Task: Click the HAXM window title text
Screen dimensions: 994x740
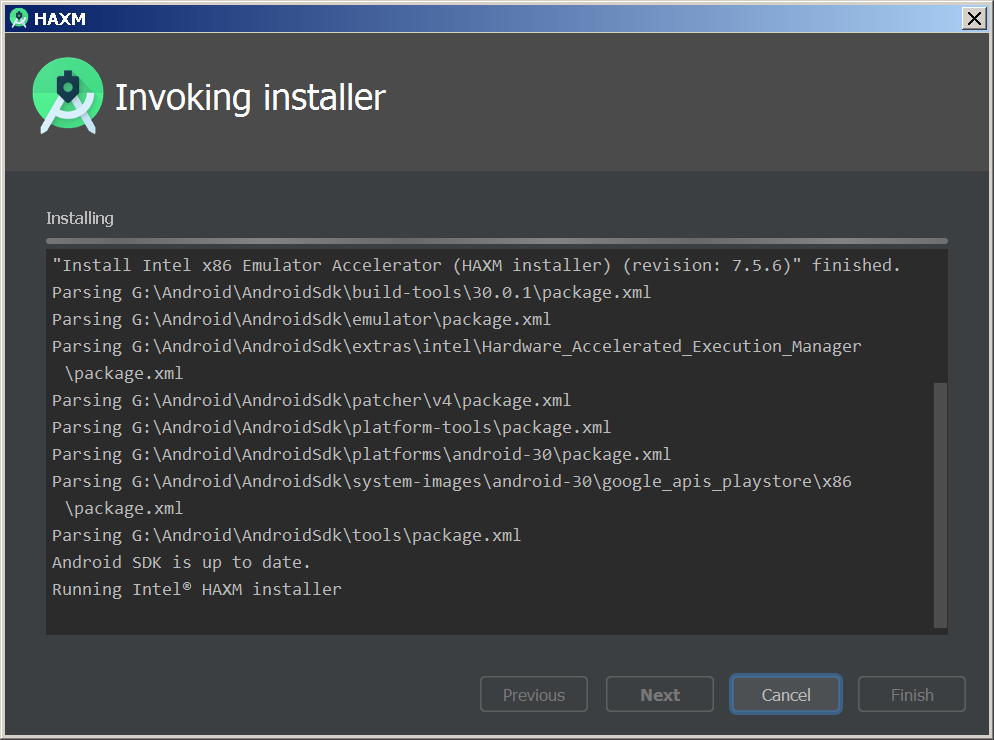Action: 60,19
